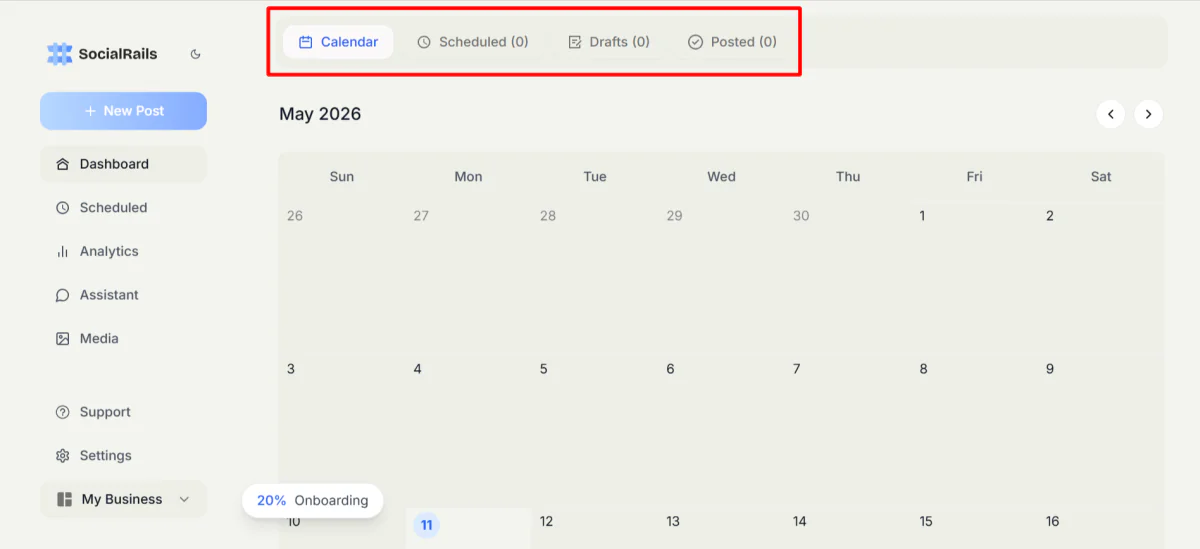Click the My Business chevron arrow
This screenshot has width=1200, height=549.
tap(184, 499)
